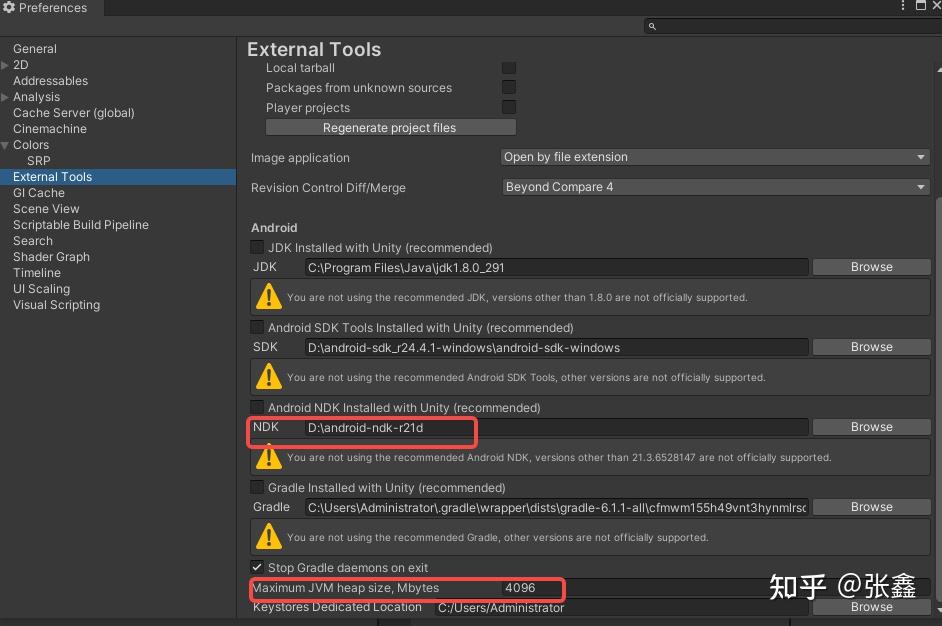The width and height of the screenshot is (942, 626).
Task: Disable Stop Gradle daemons on exit
Action: coord(257,567)
